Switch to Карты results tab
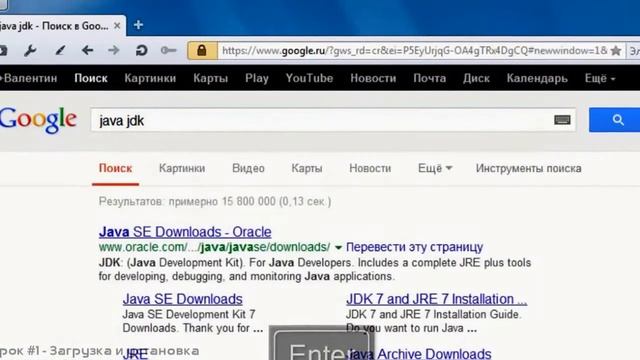Image resolution: width=640 pixels, height=360 pixels. pos(307,168)
